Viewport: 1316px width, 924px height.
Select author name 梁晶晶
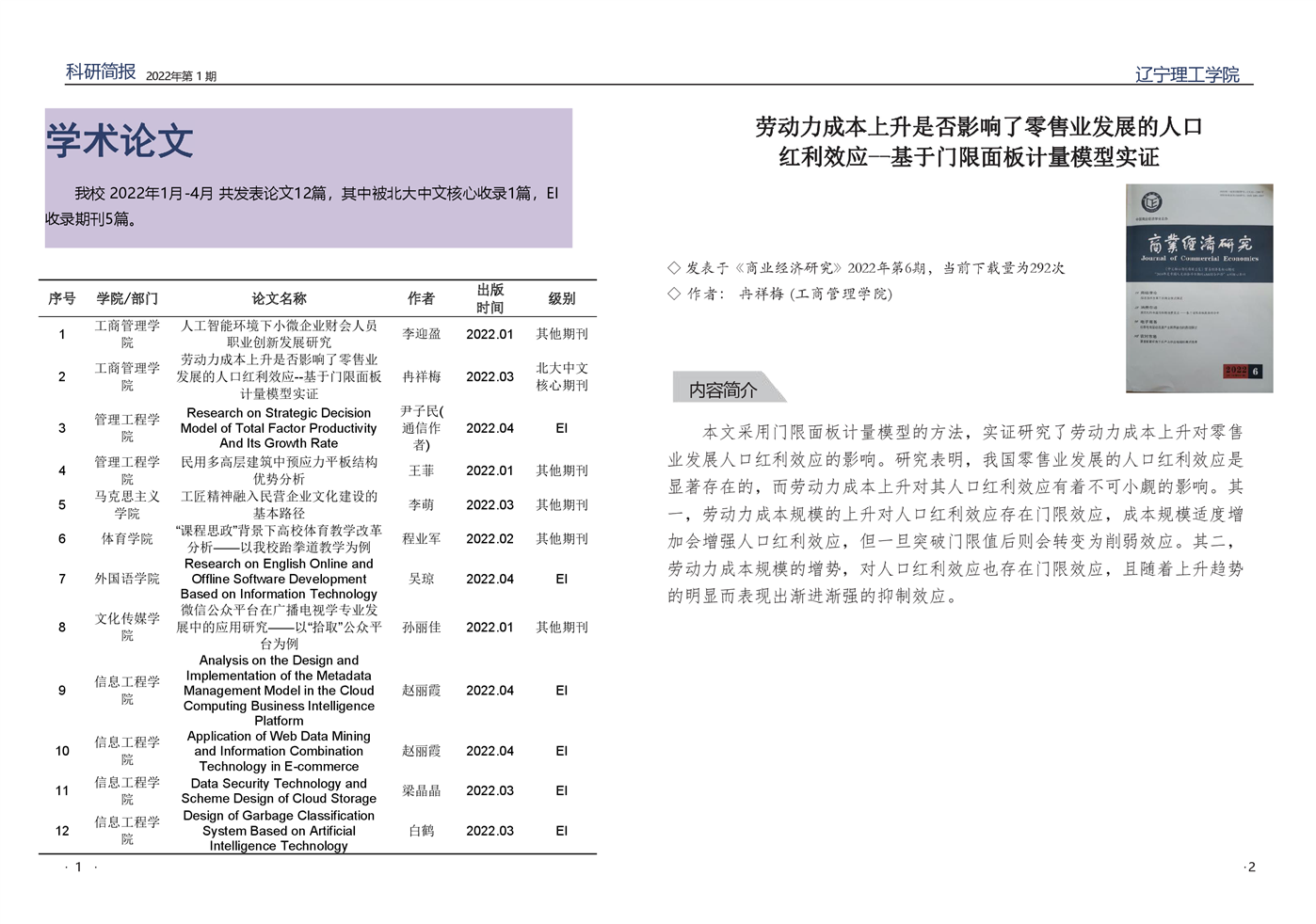(421, 790)
